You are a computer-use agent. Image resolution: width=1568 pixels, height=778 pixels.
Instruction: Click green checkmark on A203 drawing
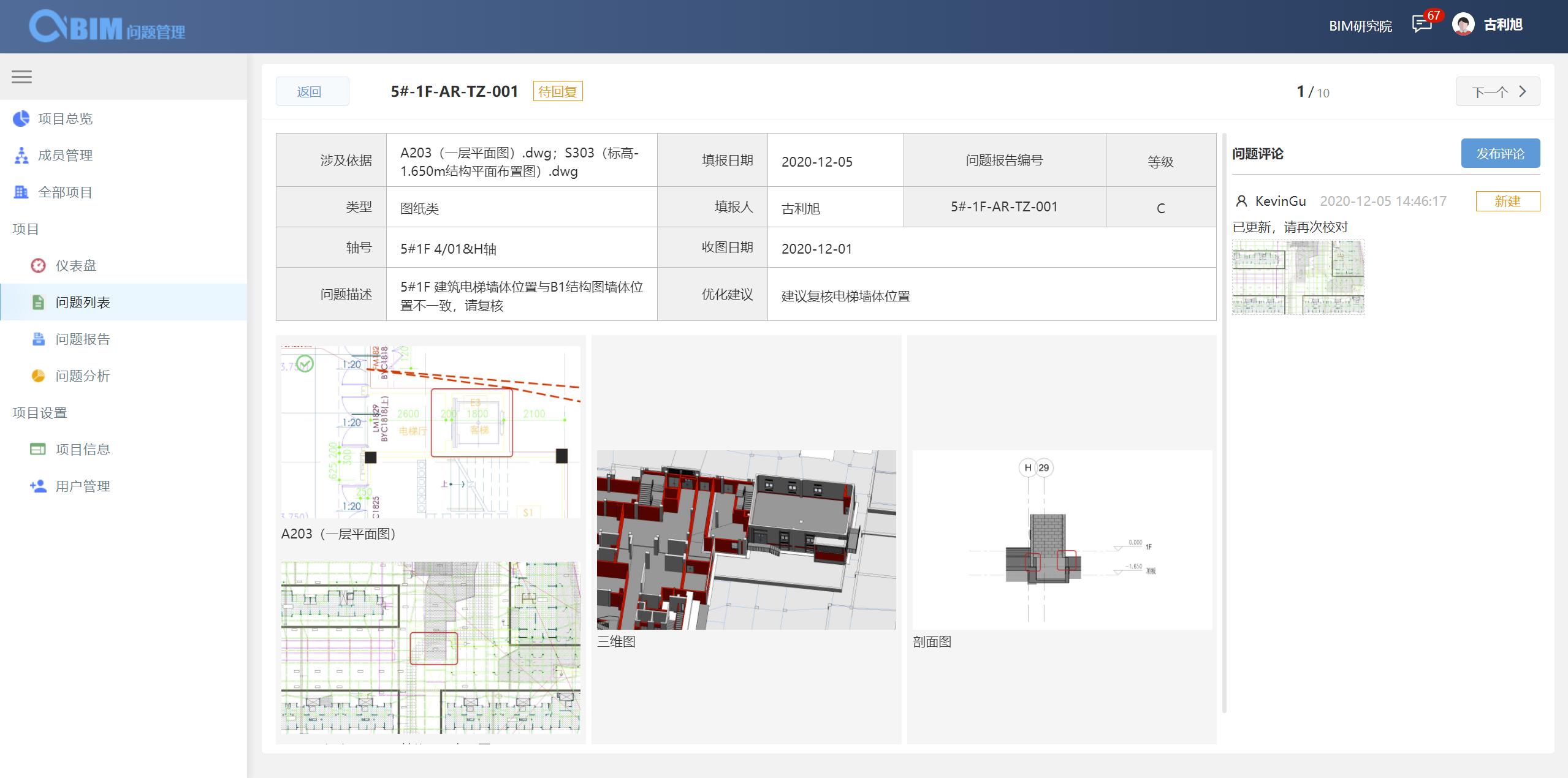(x=305, y=364)
